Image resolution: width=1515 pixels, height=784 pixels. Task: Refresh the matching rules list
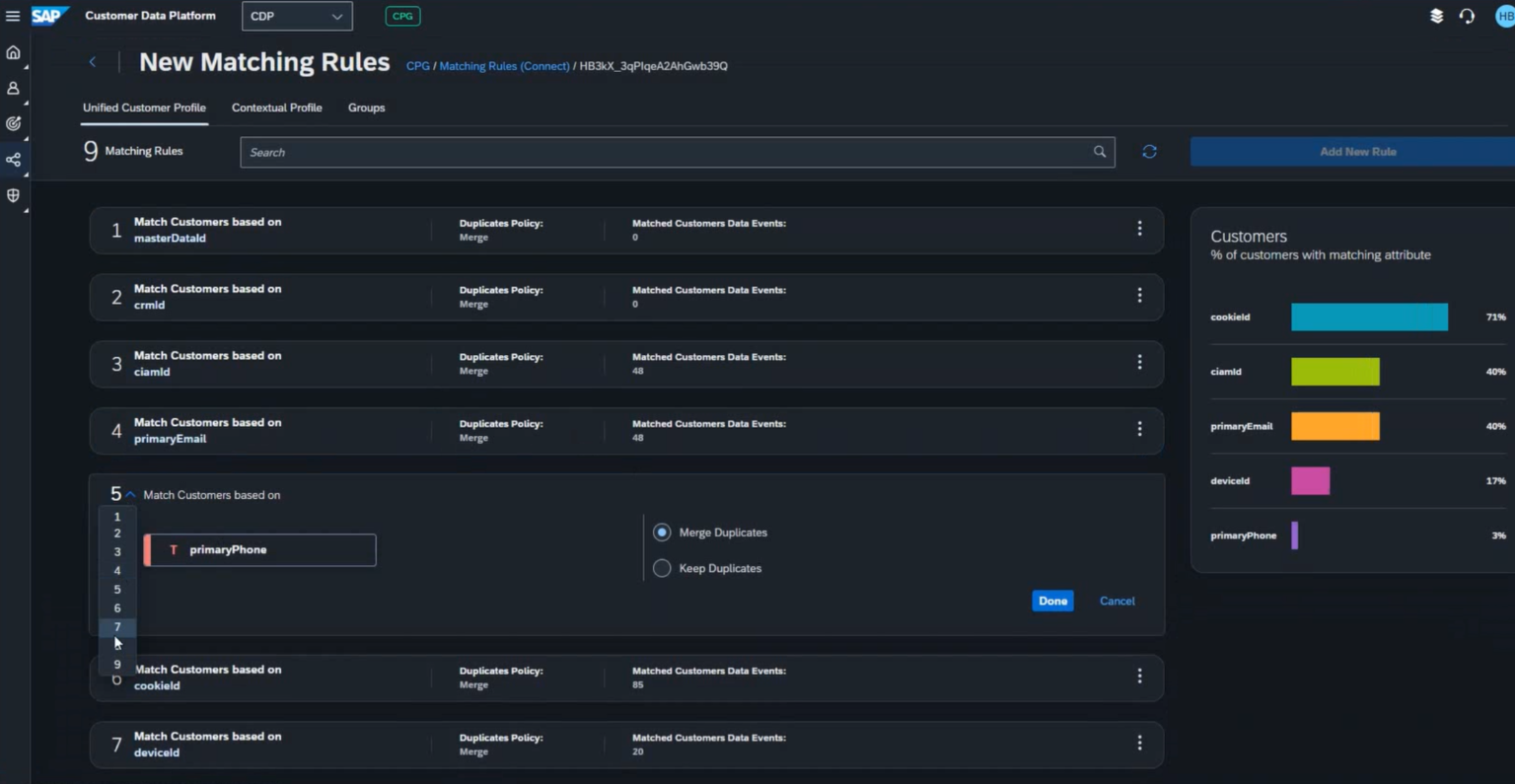[1148, 151]
